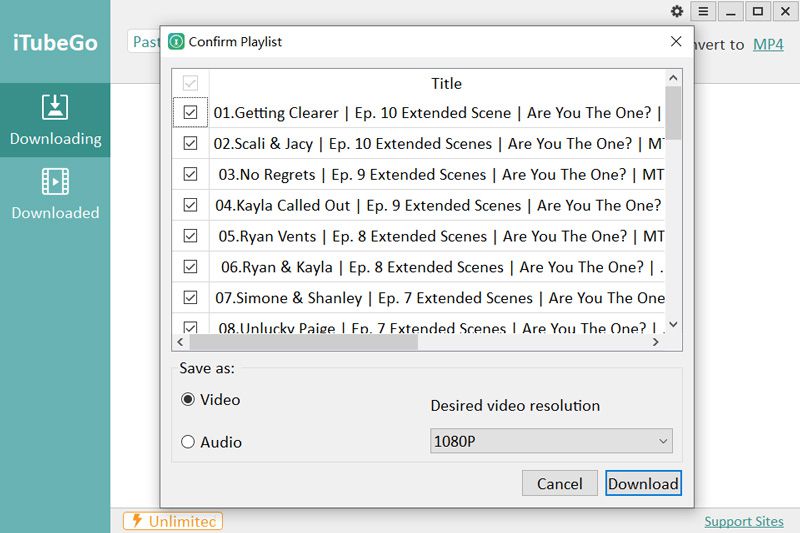Toggle the select-all checkbox in the header
This screenshot has height=533, width=800.
pyautogui.click(x=190, y=83)
